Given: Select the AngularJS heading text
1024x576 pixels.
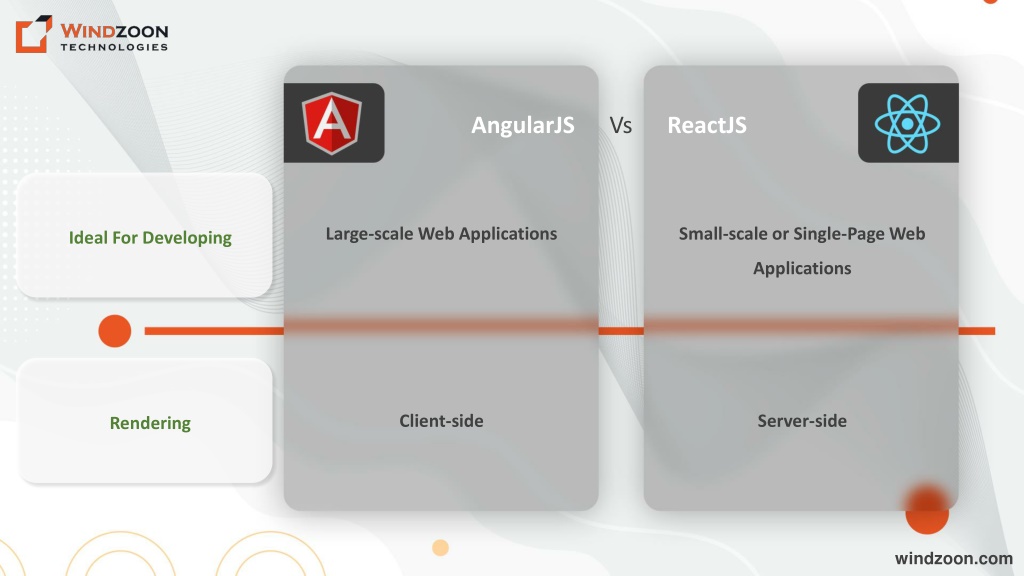Looking at the screenshot, I should click(x=523, y=125).
